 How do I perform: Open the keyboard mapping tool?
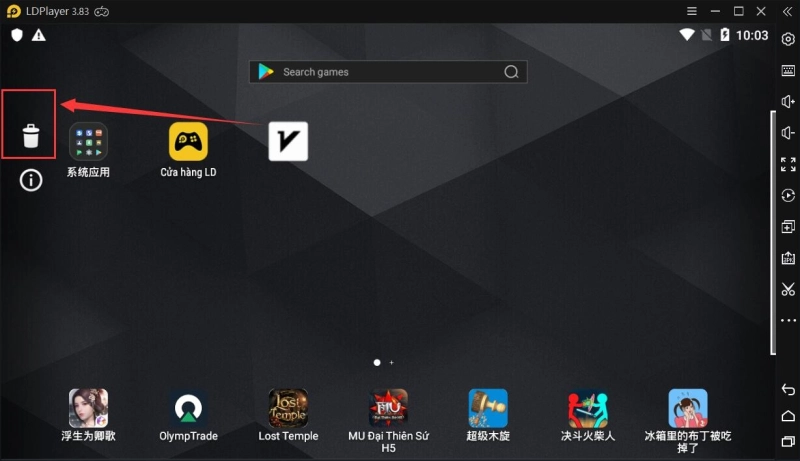pyautogui.click(x=788, y=71)
